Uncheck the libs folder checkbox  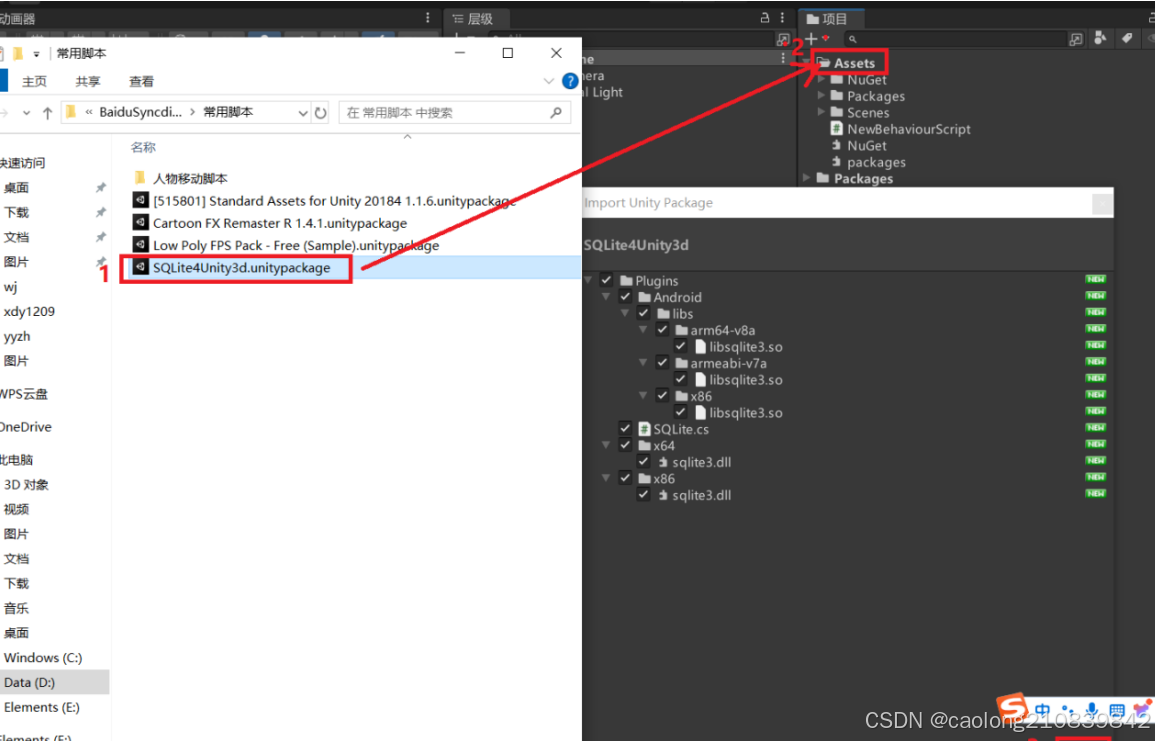pos(644,313)
